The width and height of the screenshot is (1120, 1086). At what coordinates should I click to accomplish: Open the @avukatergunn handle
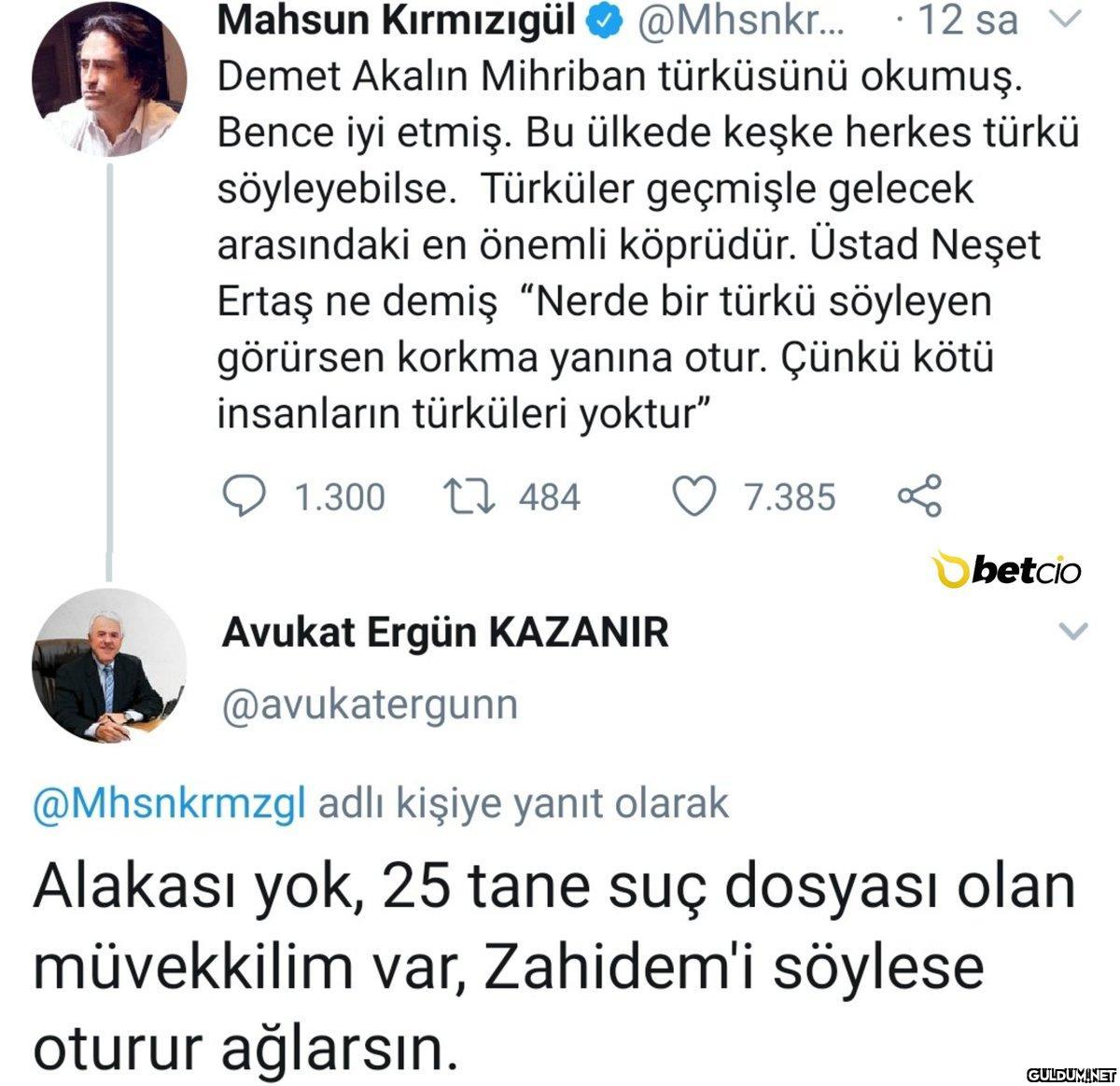point(369,703)
